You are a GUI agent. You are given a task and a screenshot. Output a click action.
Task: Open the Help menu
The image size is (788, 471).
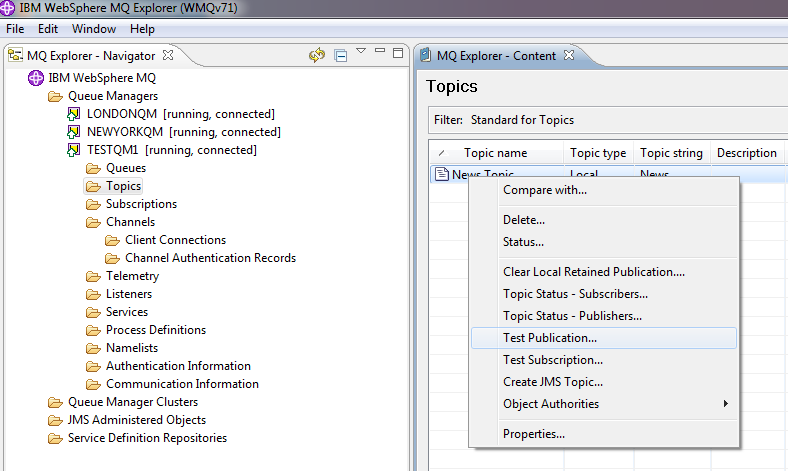pyautogui.click(x=142, y=29)
